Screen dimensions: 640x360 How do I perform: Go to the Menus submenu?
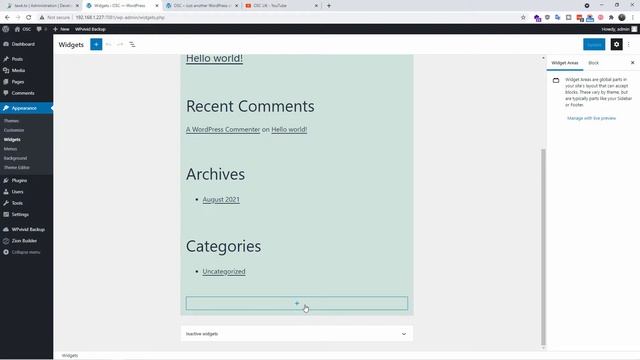pos(11,149)
